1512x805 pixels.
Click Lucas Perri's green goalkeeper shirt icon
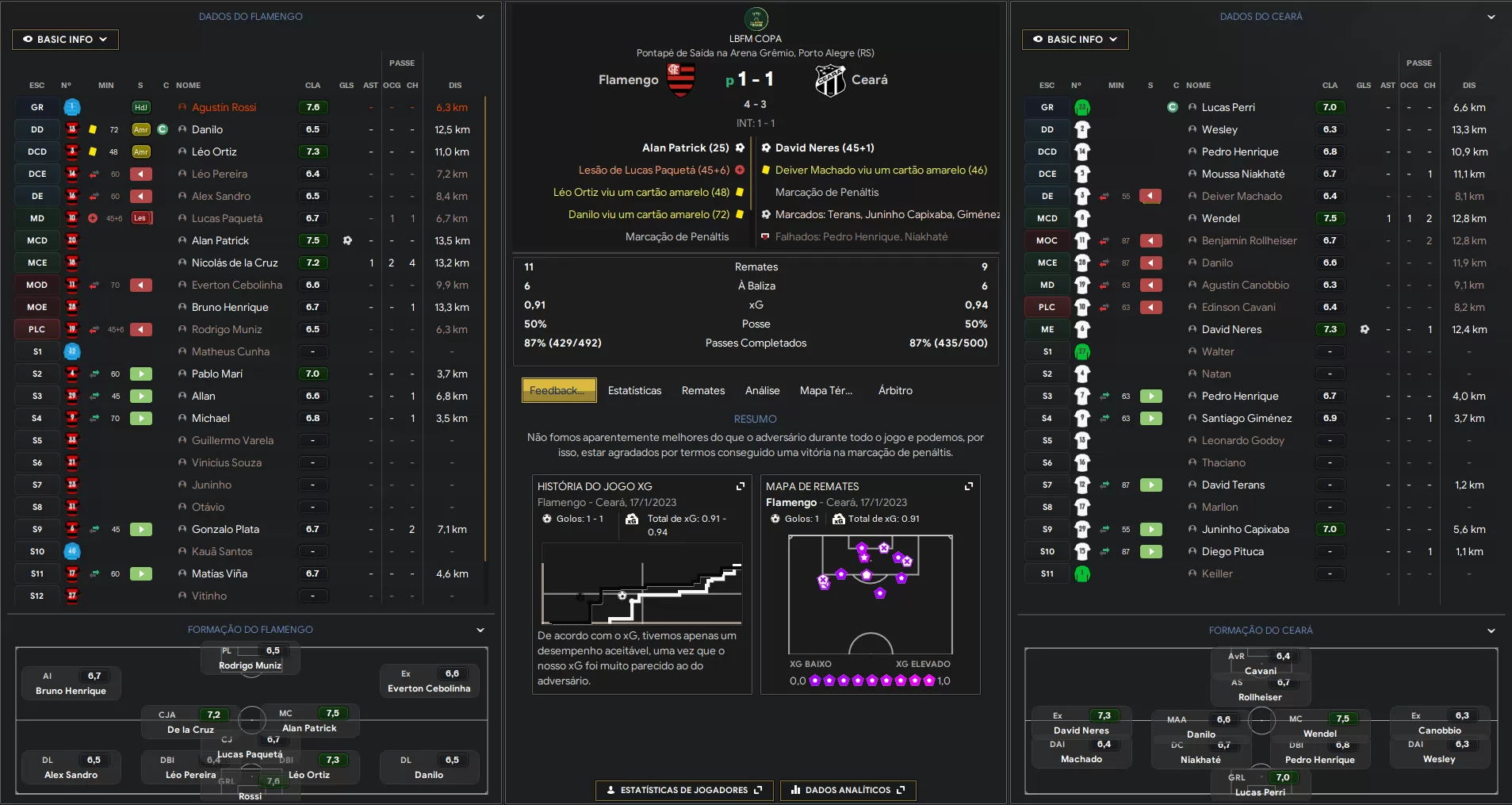(x=1082, y=107)
